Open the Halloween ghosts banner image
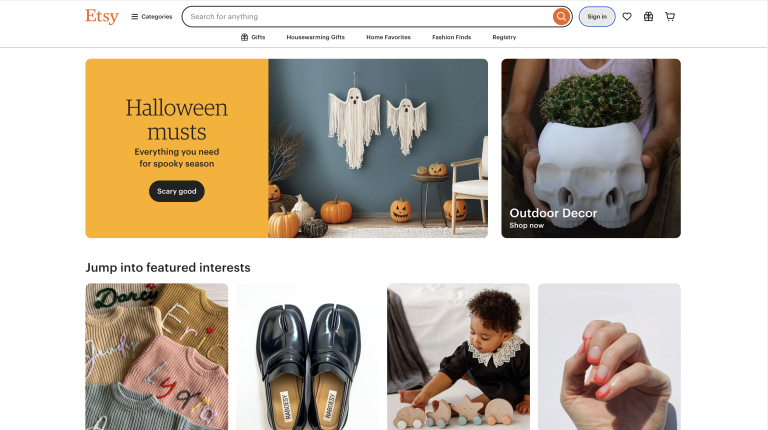Screen dimensions: 768x430 [378, 148]
